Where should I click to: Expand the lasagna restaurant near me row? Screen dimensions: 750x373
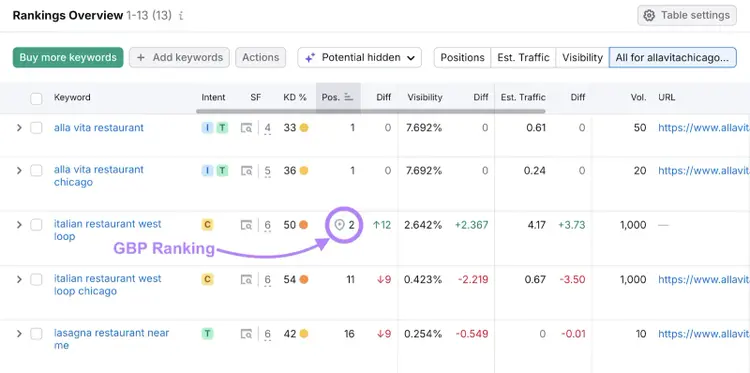[19, 334]
